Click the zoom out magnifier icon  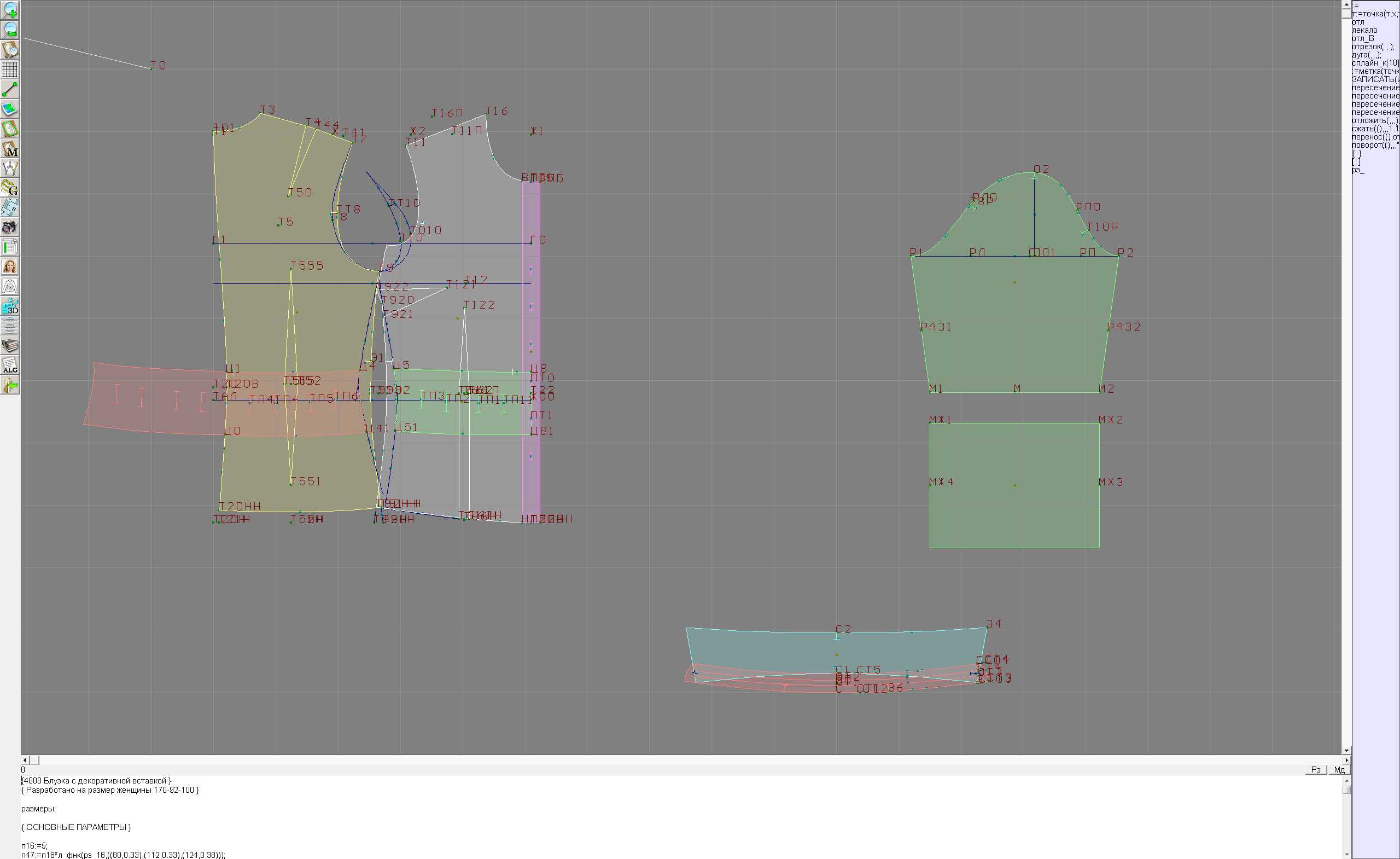coord(10,30)
